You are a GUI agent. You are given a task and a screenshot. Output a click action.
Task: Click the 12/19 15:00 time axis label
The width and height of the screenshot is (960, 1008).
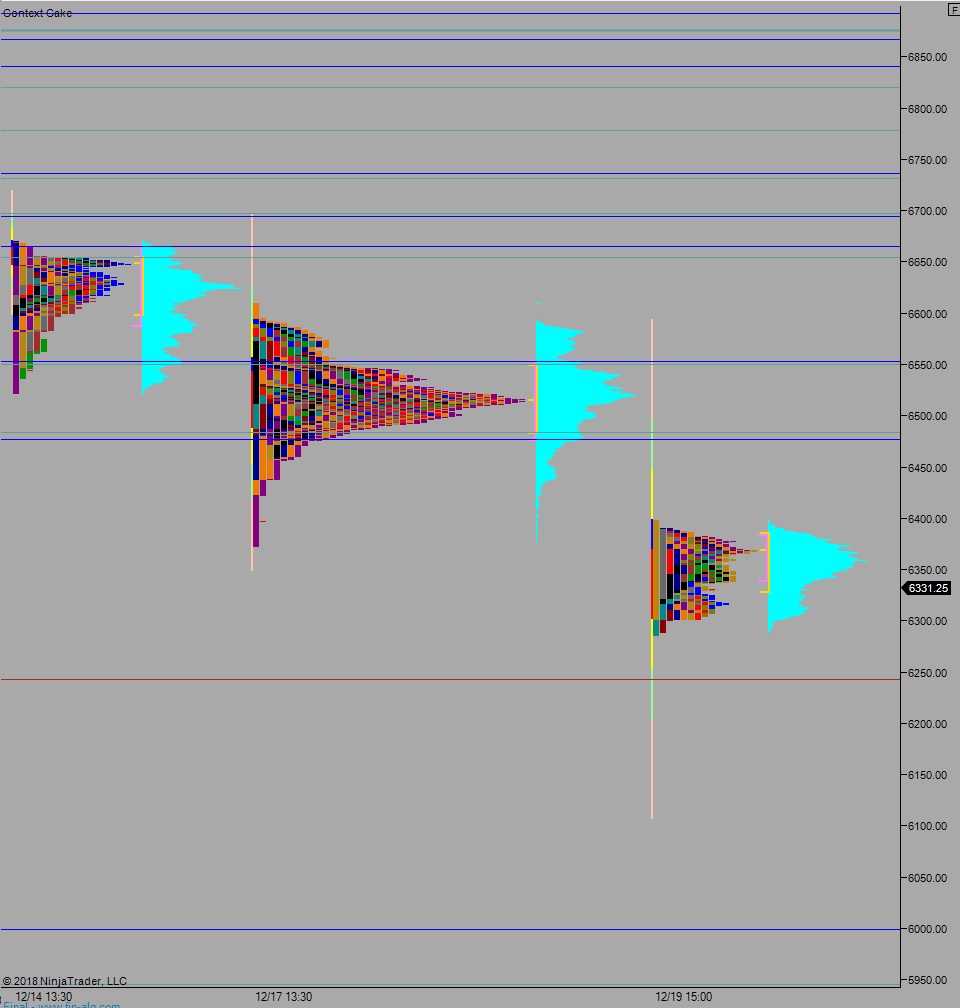(684, 997)
